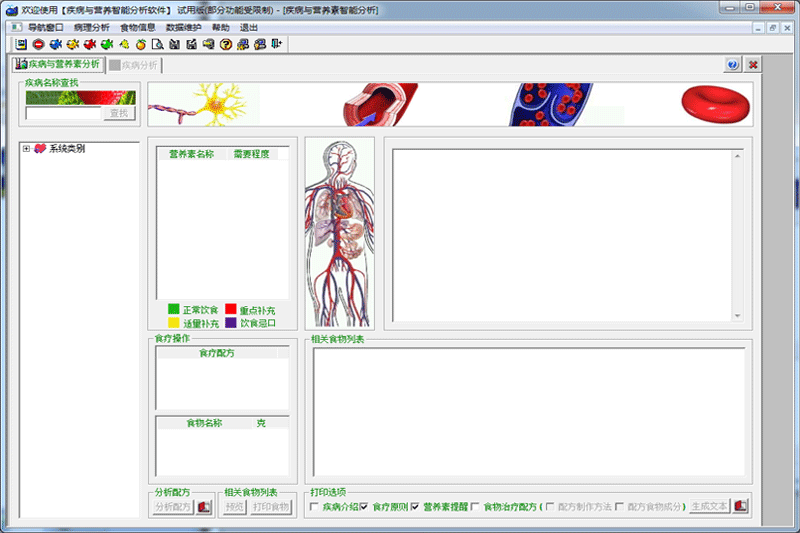800x533 pixels.
Task: Click the disease name search input field
Action: 63,113
